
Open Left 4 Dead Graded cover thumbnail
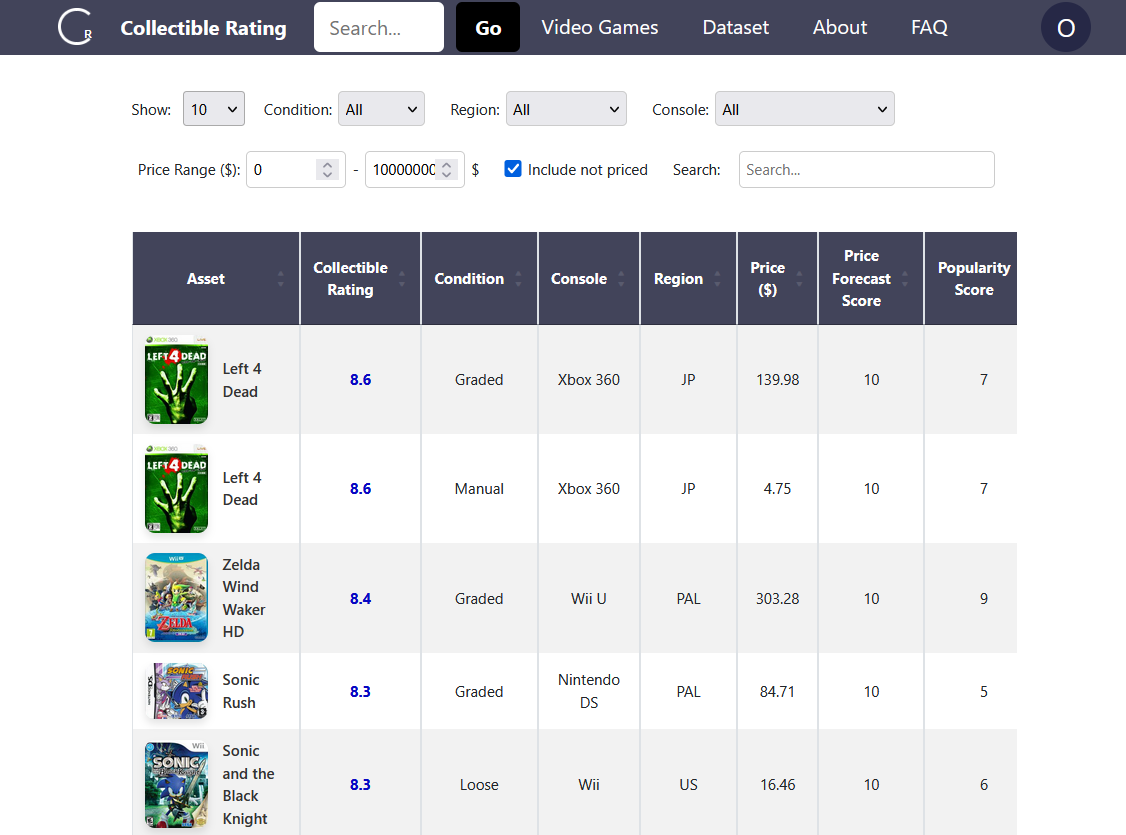177,379
